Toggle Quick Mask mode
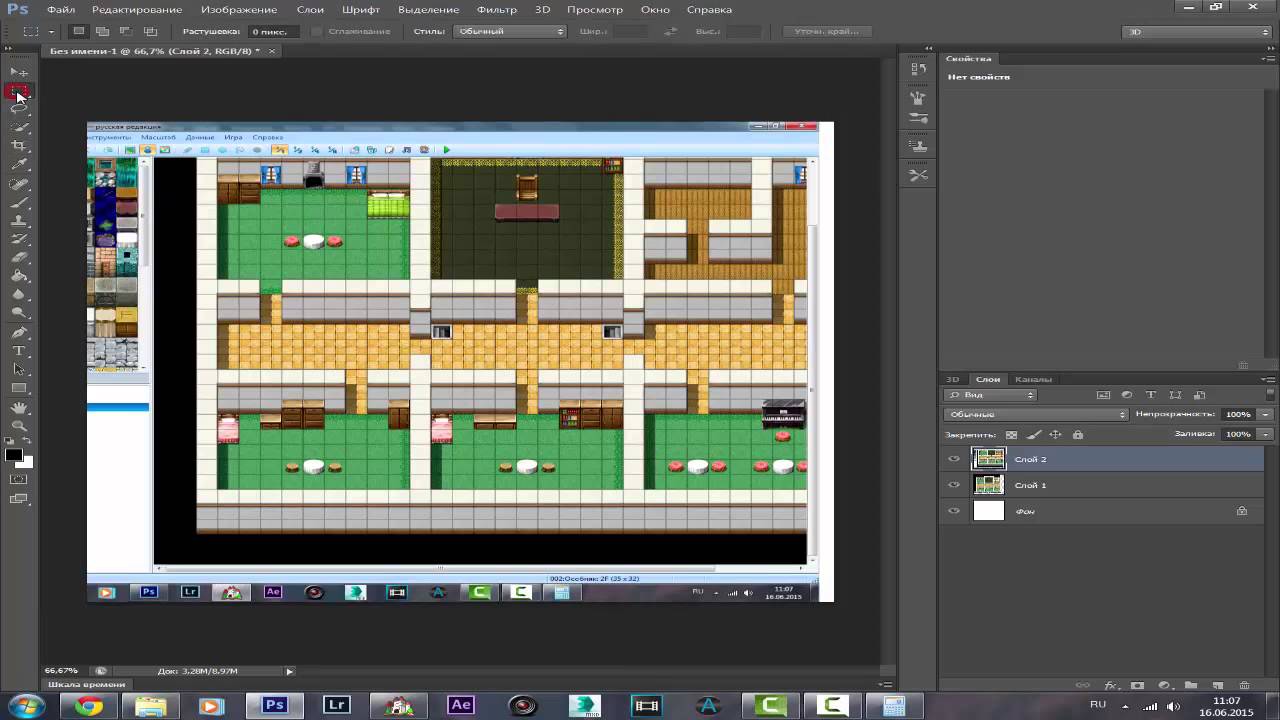Viewport: 1280px width, 720px height. click(x=19, y=479)
